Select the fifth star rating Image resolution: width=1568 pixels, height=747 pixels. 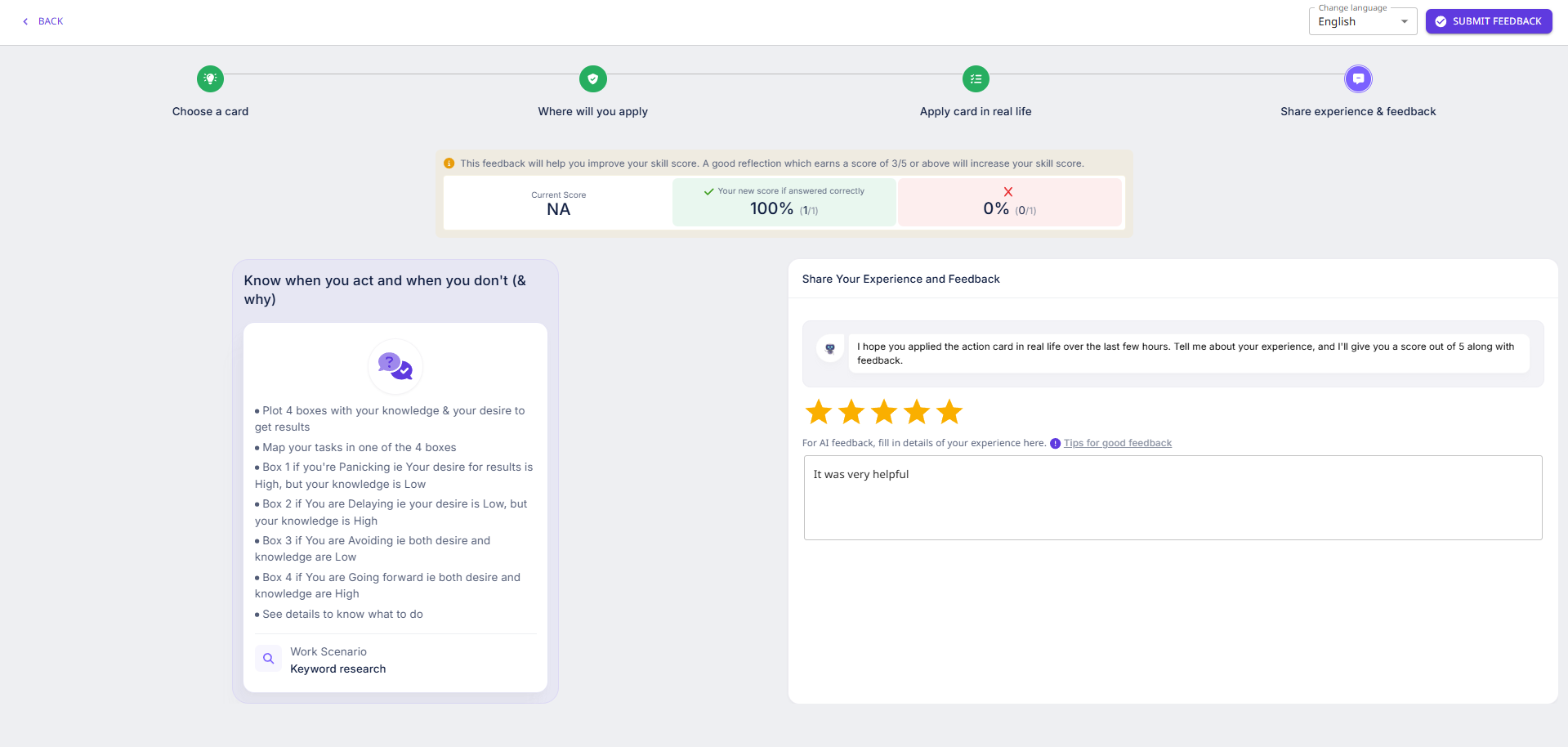click(949, 412)
